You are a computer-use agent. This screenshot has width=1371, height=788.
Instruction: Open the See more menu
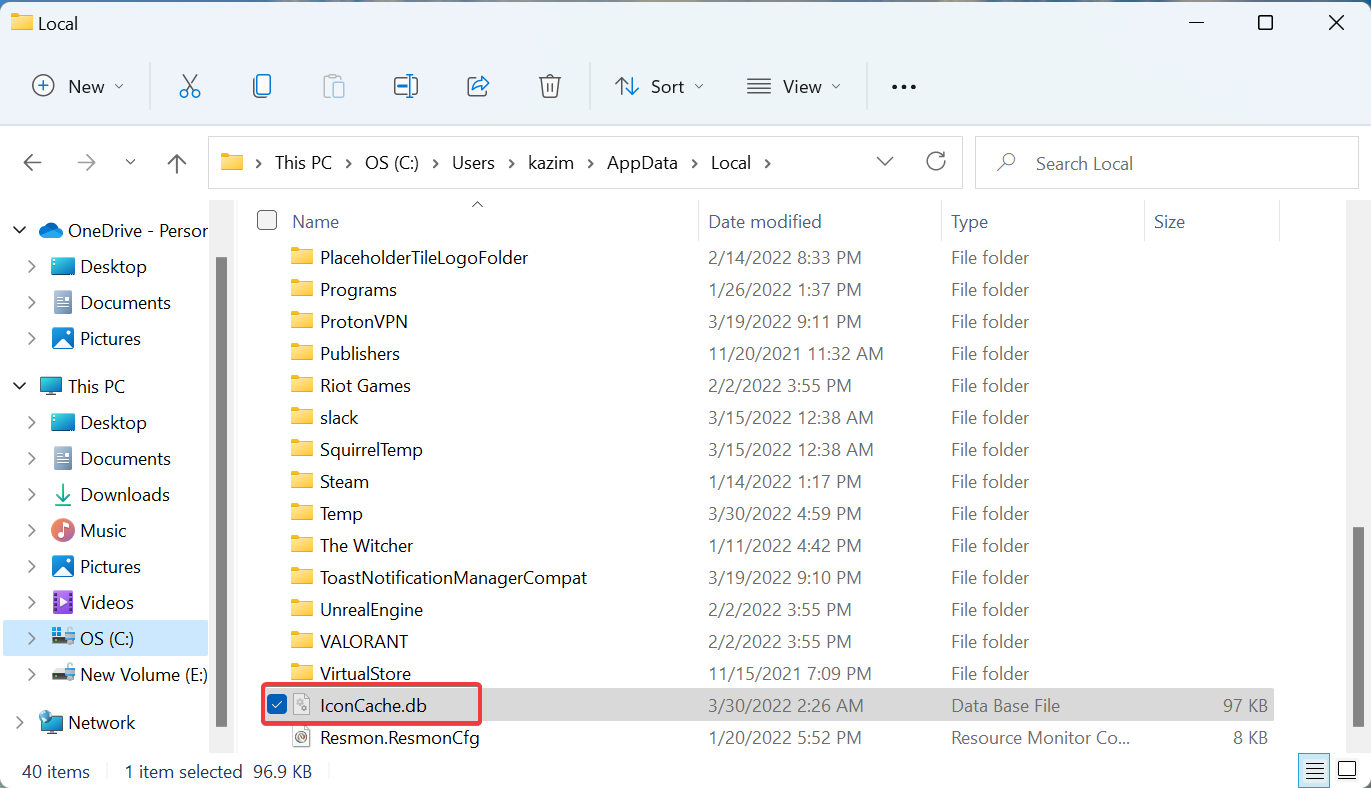[903, 86]
